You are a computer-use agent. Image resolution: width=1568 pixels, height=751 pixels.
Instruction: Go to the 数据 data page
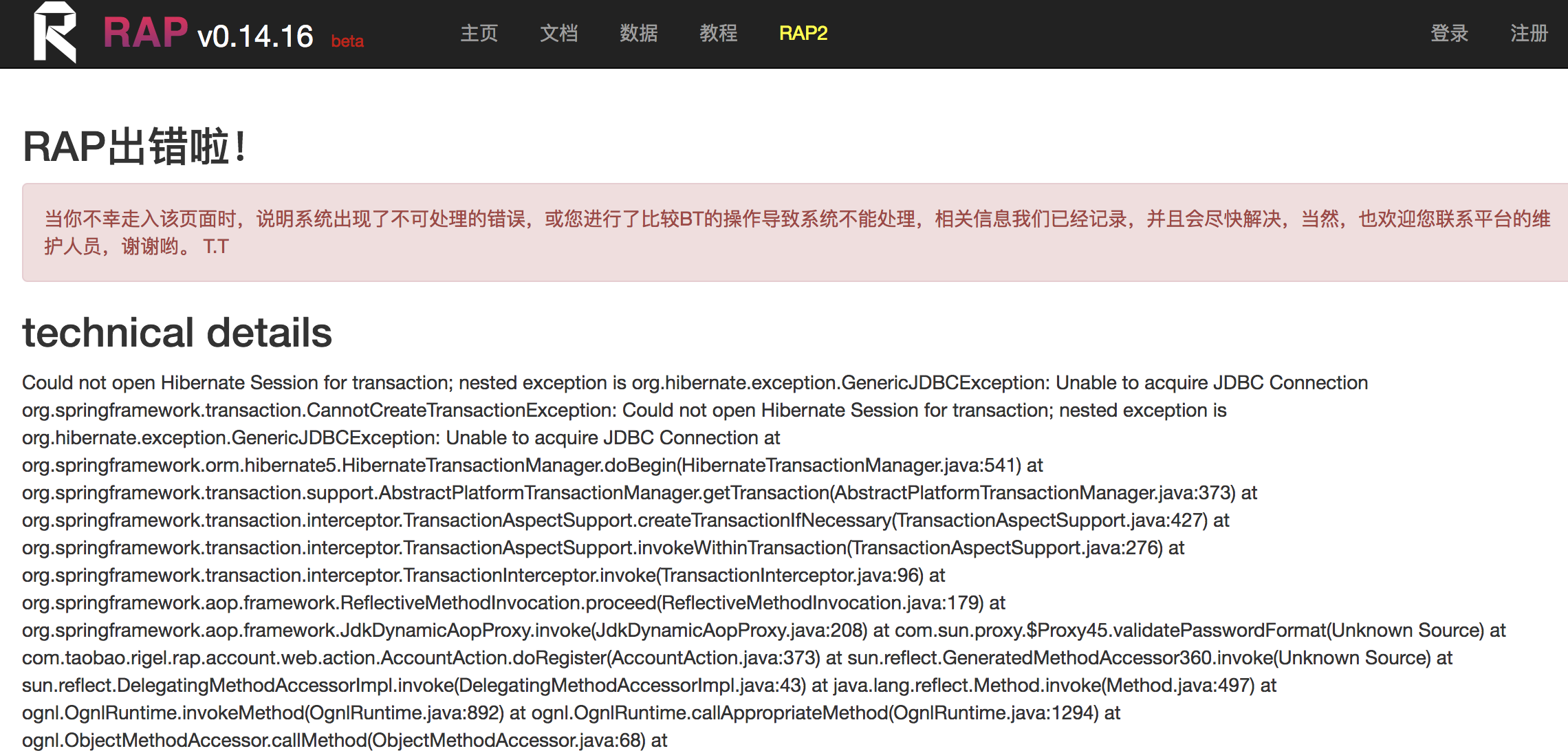coord(638,33)
